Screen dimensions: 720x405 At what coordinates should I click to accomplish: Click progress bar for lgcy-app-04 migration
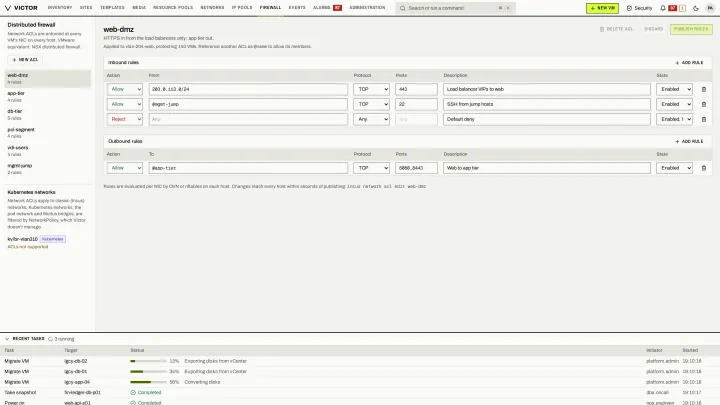coord(148,382)
